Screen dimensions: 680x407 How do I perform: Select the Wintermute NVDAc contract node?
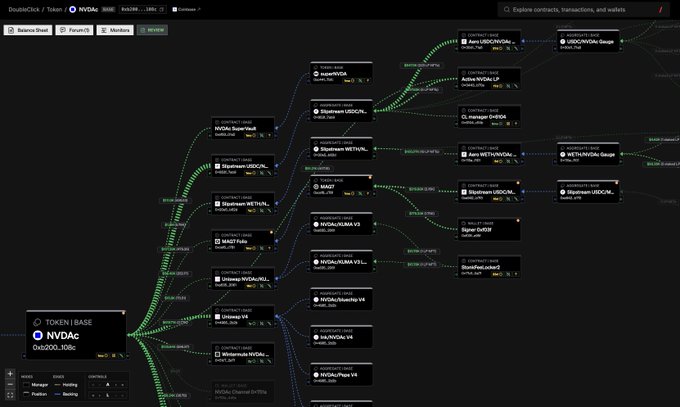pyautogui.click(x=243, y=354)
